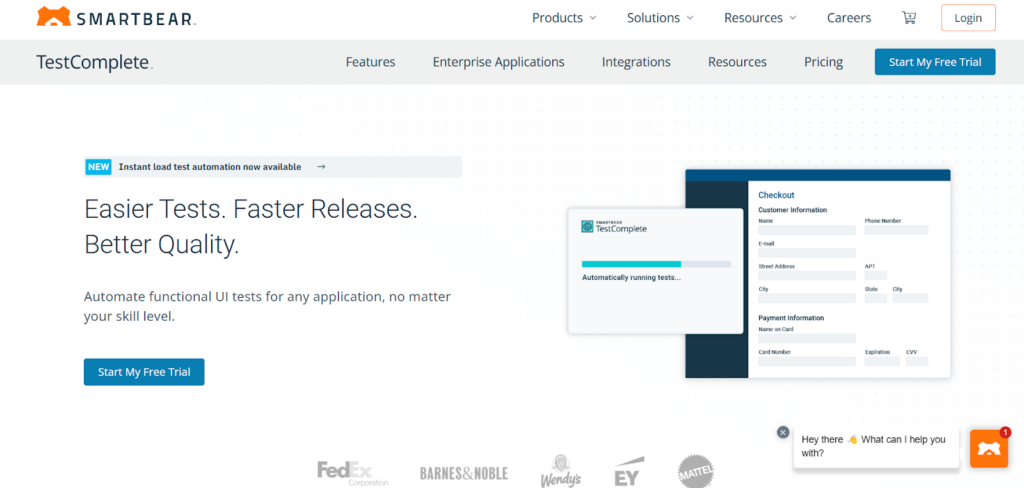View the Pricing page

coord(824,62)
